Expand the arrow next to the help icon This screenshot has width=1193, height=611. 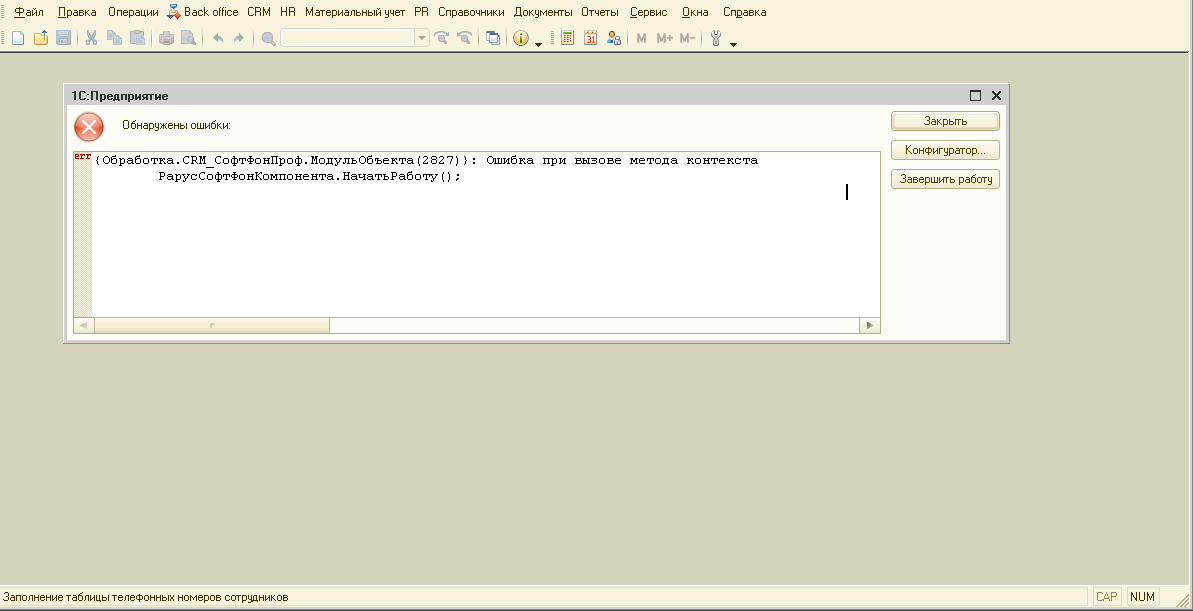coord(539,45)
